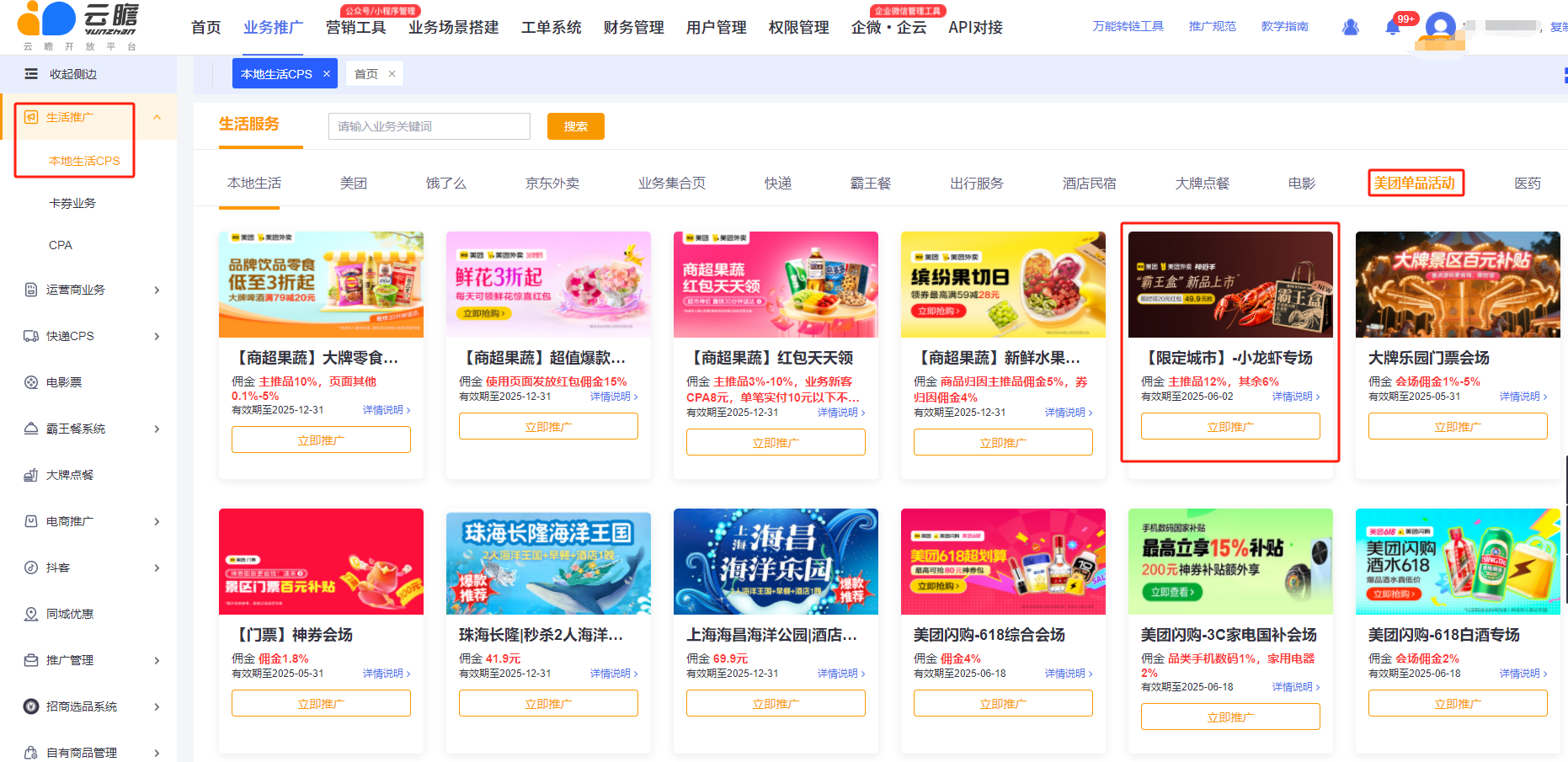Close the 首页 page tab
This screenshot has width=1568, height=762.
(392, 74)
